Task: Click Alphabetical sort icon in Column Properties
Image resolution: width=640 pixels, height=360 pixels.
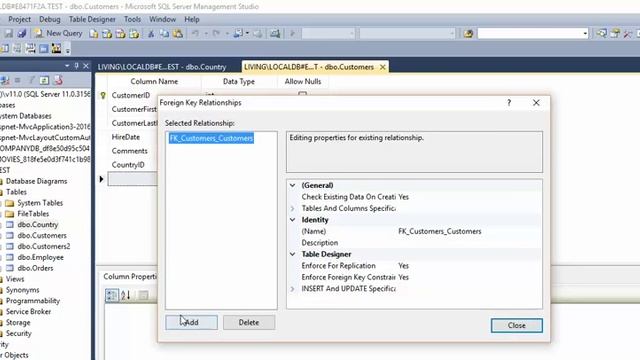Action: click(x=126, y=295)
